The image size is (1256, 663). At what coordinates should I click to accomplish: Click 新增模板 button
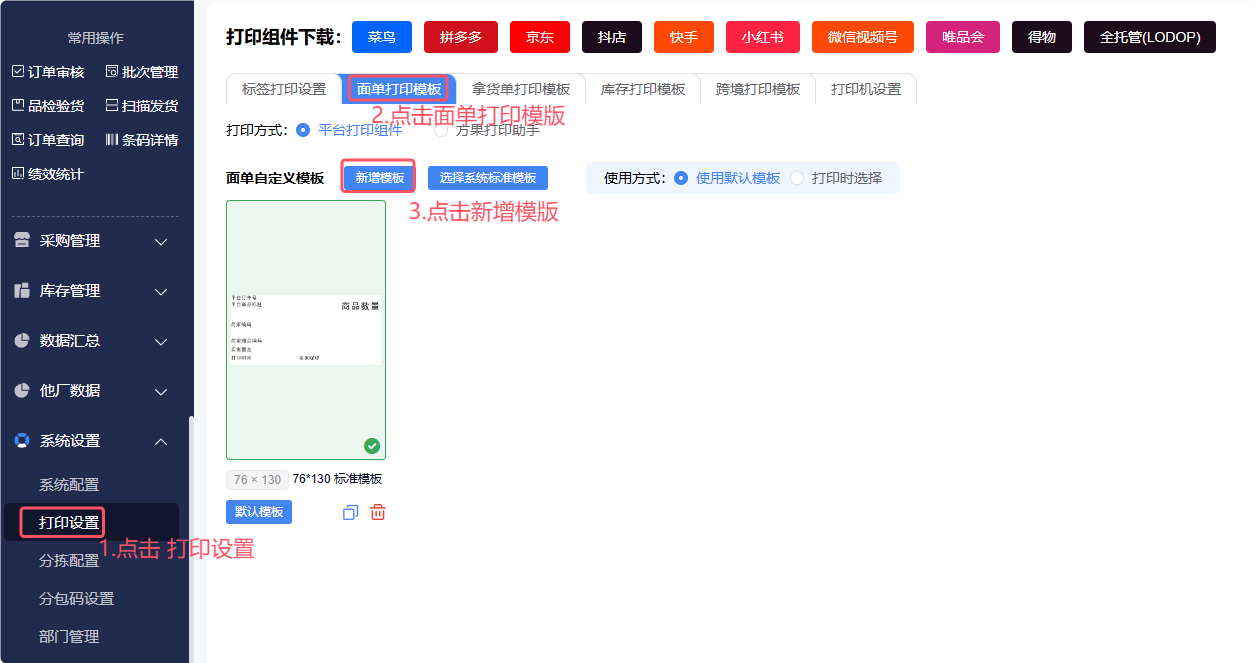coord(380,178)
